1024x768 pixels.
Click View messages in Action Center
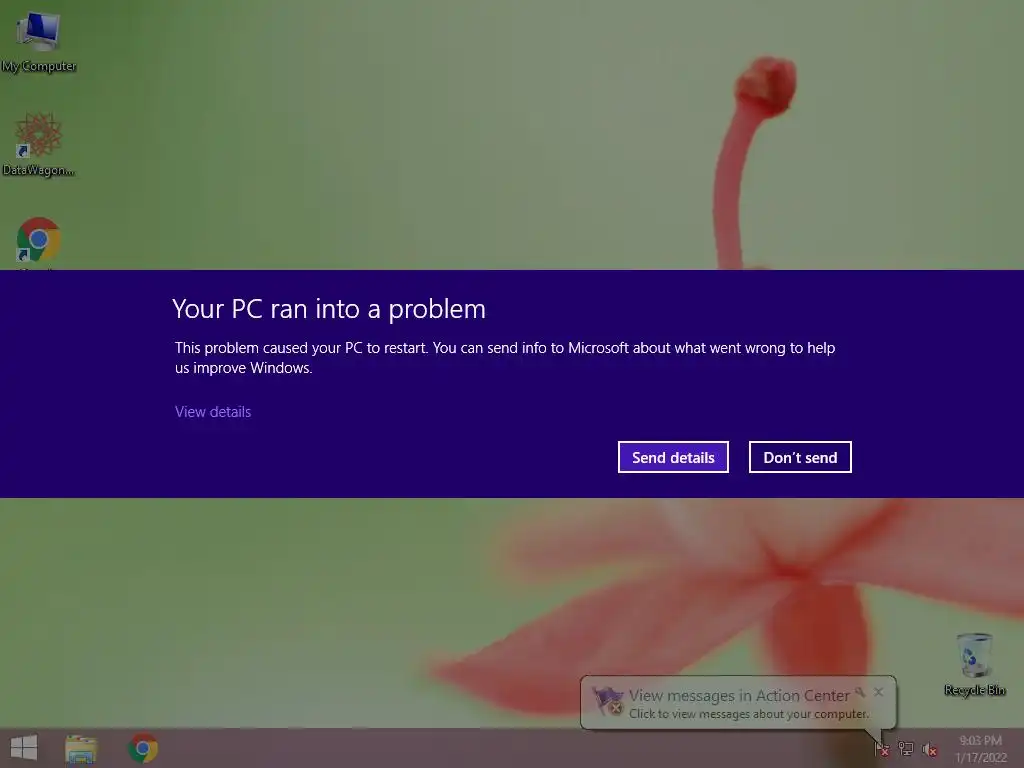pyautogui.click(x=739, y=696)
